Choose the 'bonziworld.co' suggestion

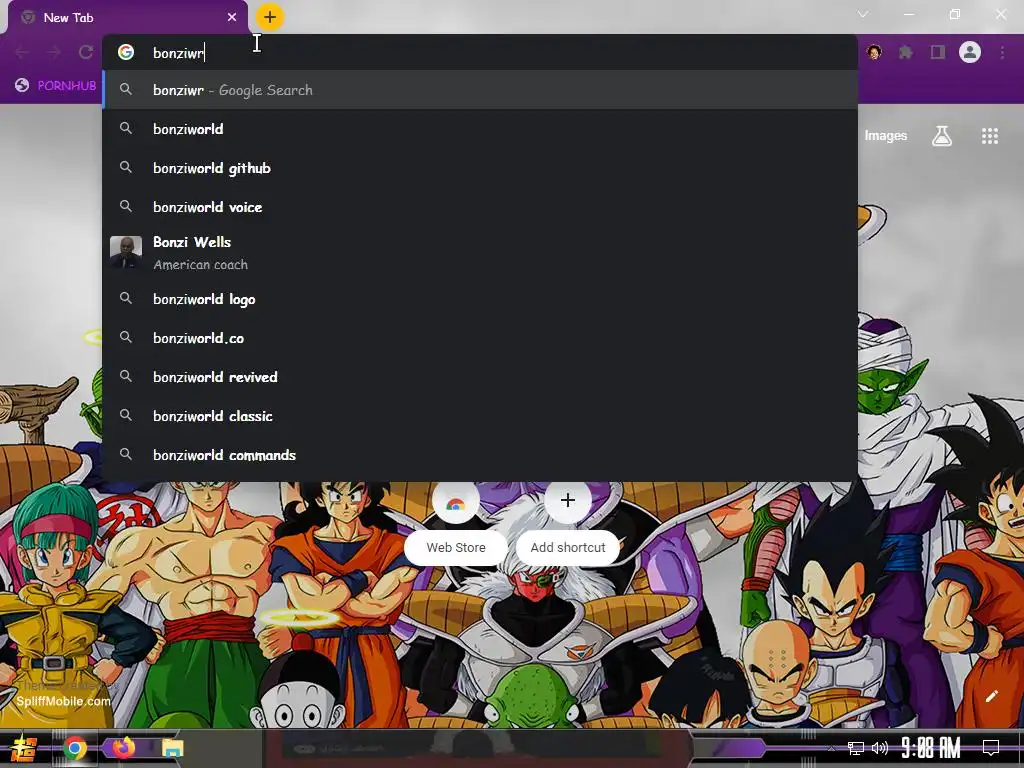(x=480, y=338)
